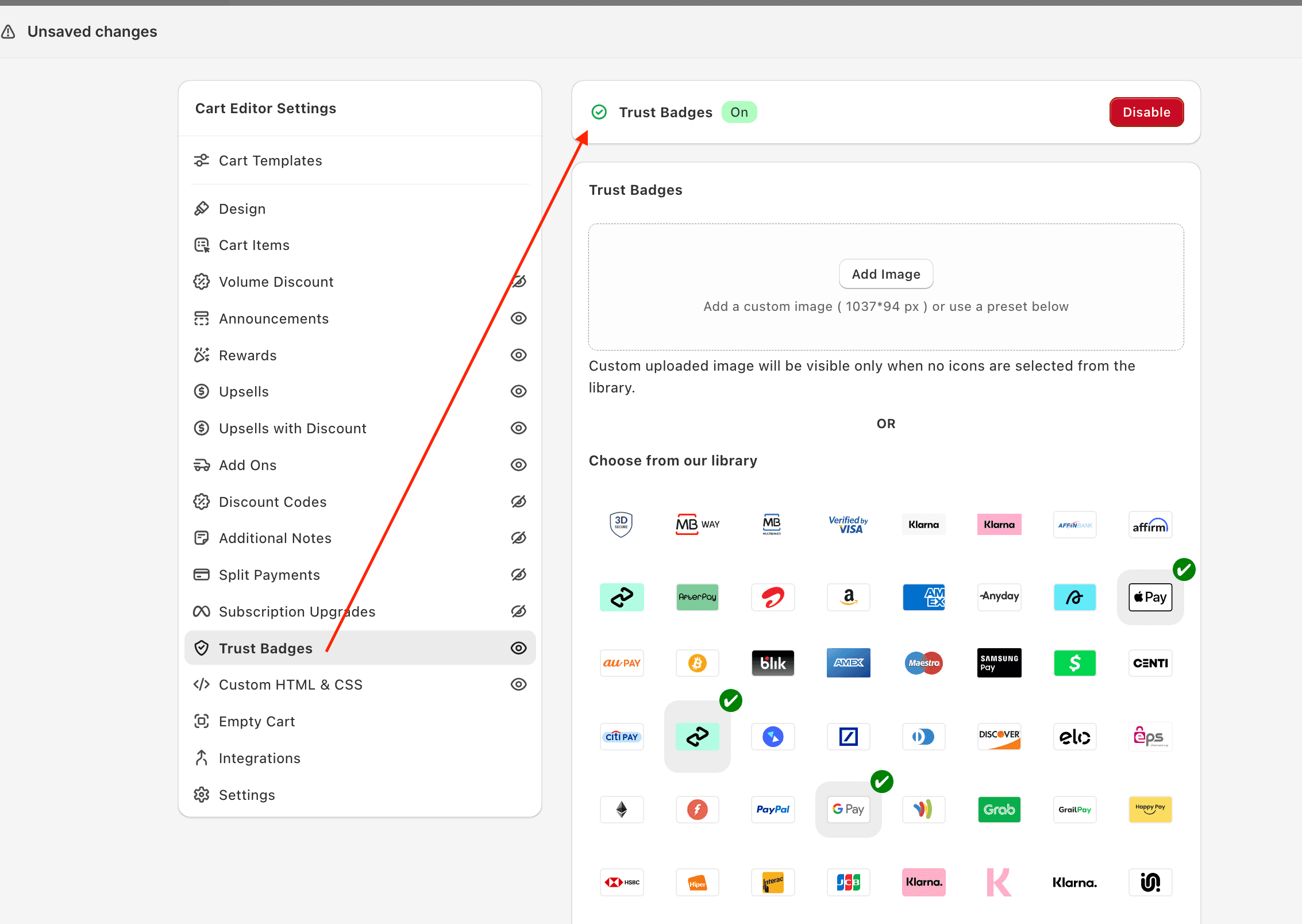Hide the Custom HTML & CSS section
The height and width of the screenshot is (924, 1302).
tap(519, 684)
